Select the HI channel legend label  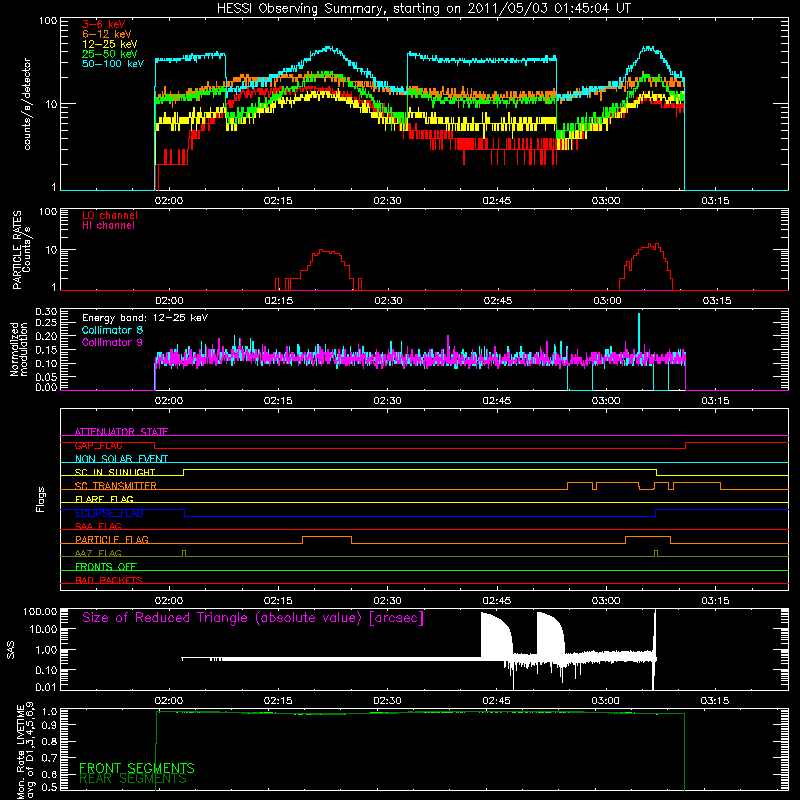point(108,226)
